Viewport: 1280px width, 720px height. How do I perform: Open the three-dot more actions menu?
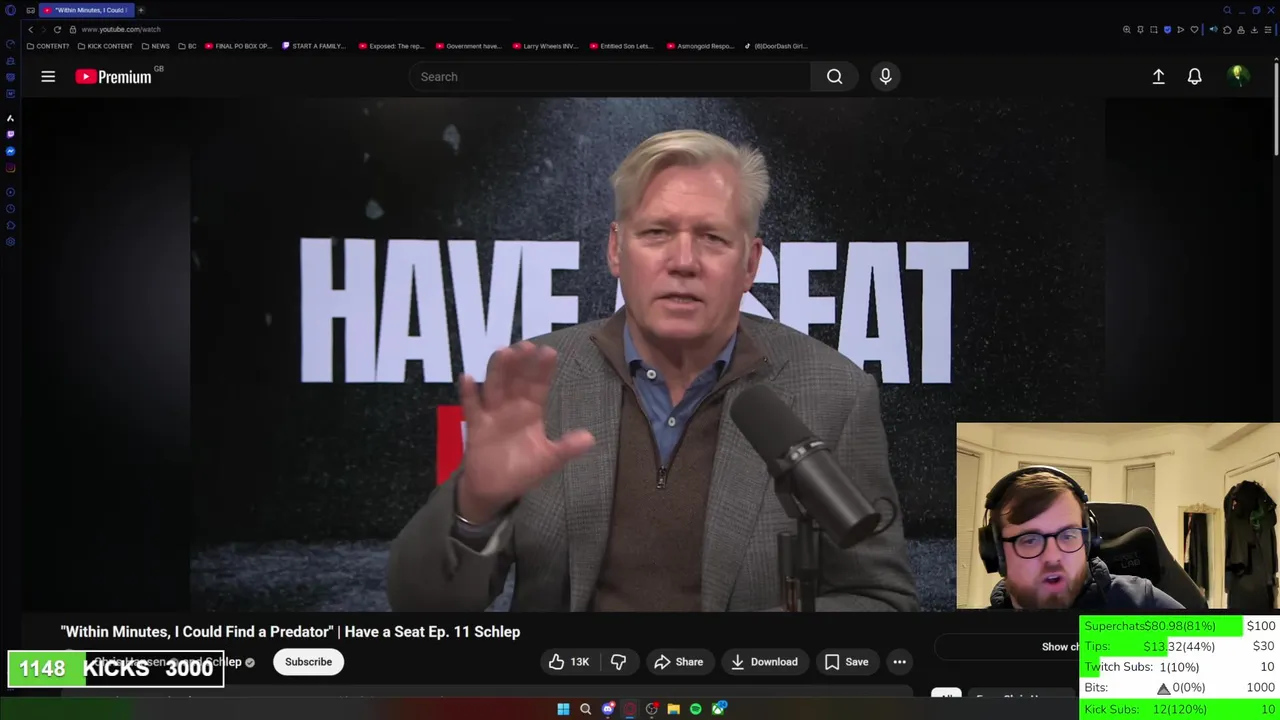point(899,661)
